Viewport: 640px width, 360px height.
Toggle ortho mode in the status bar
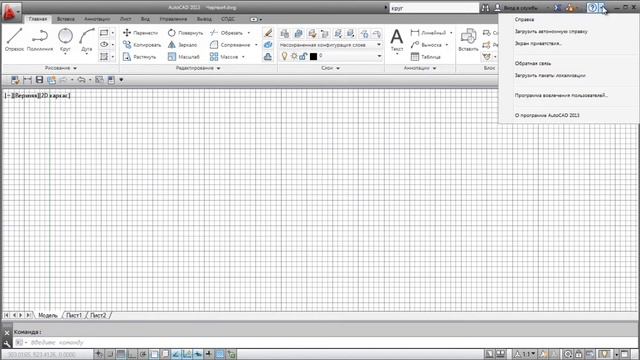tap(132, 354)
